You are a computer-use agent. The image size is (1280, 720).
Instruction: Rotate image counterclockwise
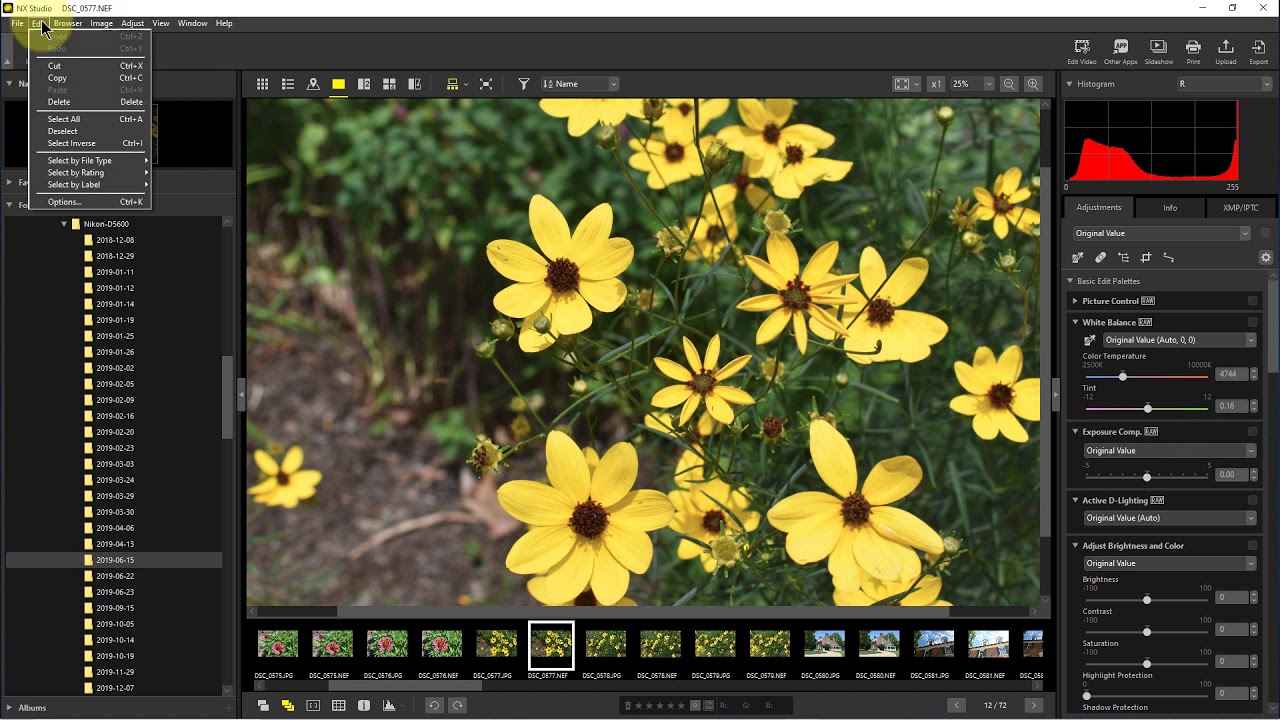click(x=434, y=706)
